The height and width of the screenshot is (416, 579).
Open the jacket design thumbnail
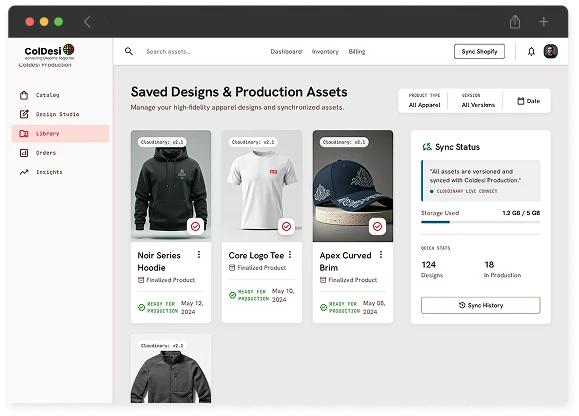171,369
